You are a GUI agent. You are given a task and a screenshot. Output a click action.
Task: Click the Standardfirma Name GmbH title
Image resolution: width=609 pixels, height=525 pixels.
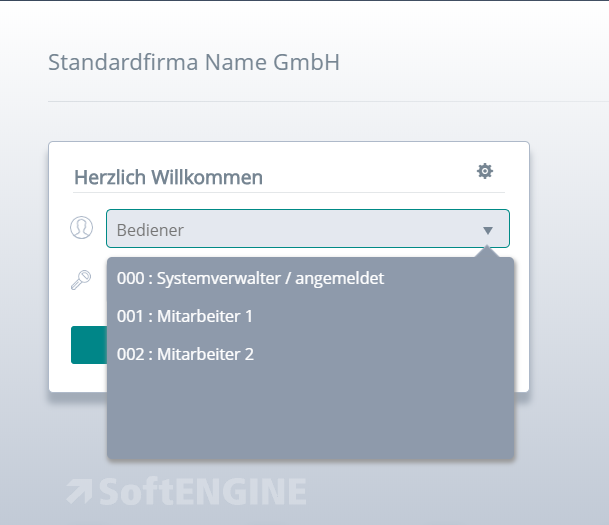click(194, 62)
